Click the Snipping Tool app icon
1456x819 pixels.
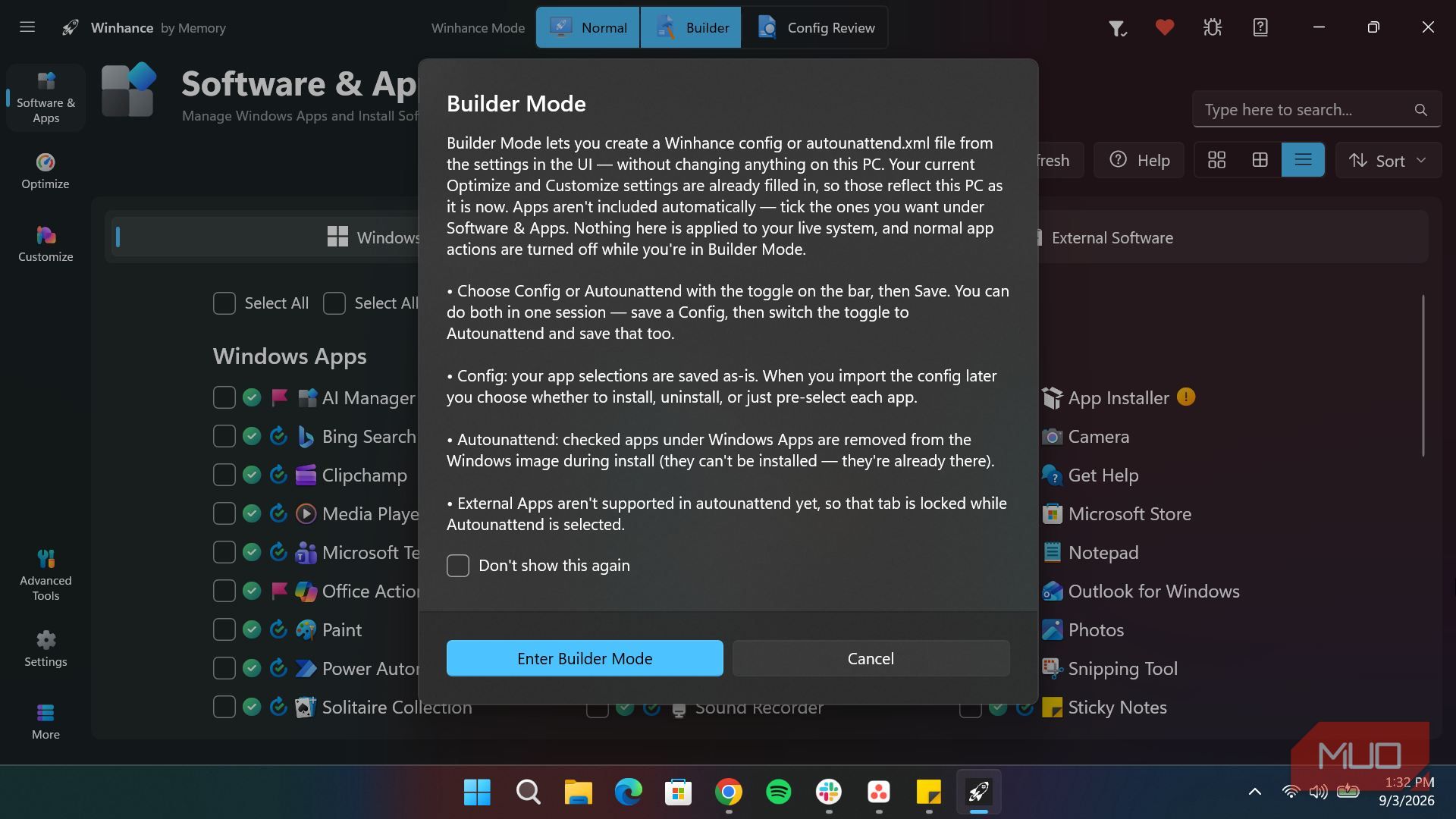pos(1052,669)
